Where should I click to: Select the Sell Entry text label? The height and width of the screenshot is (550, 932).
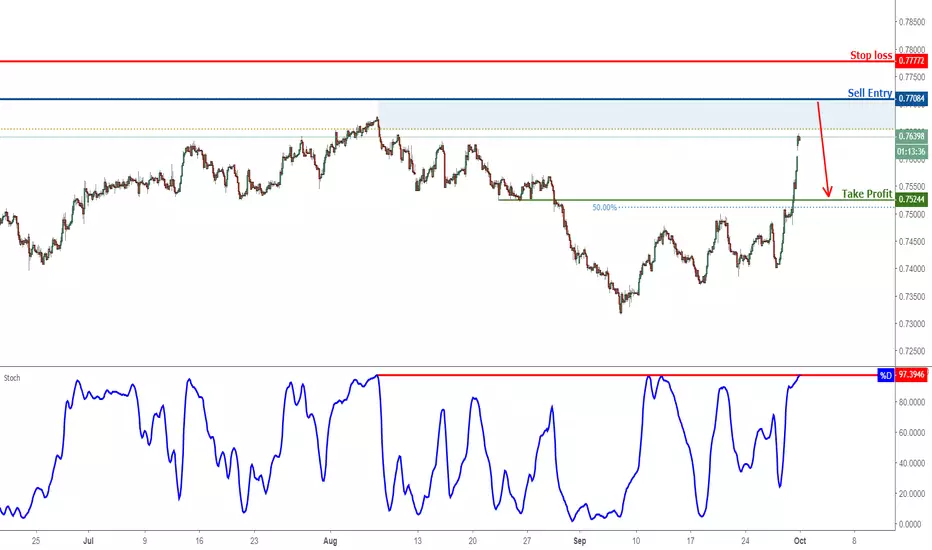coord(870,93)
